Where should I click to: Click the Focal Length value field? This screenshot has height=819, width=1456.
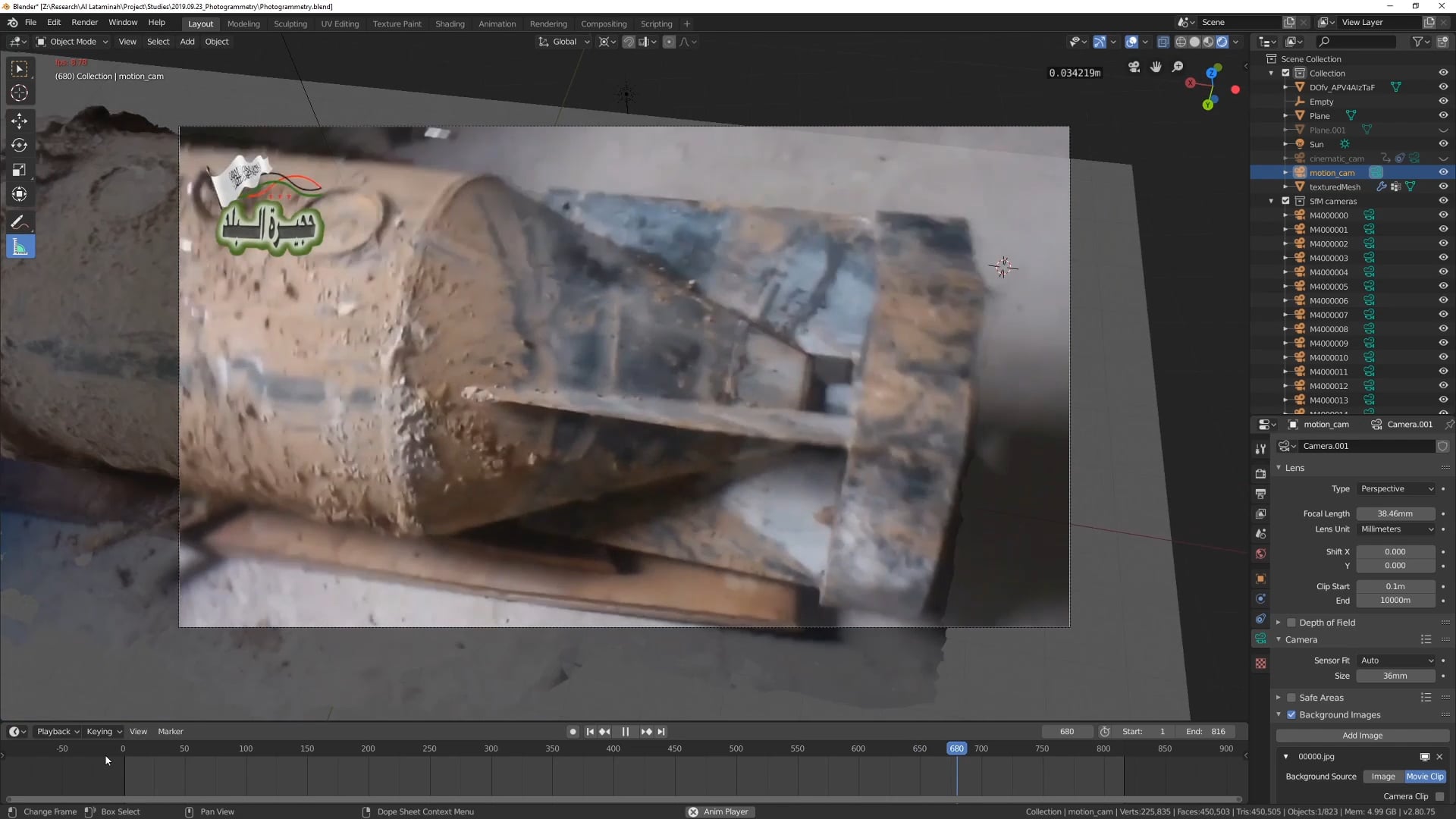1395,513
